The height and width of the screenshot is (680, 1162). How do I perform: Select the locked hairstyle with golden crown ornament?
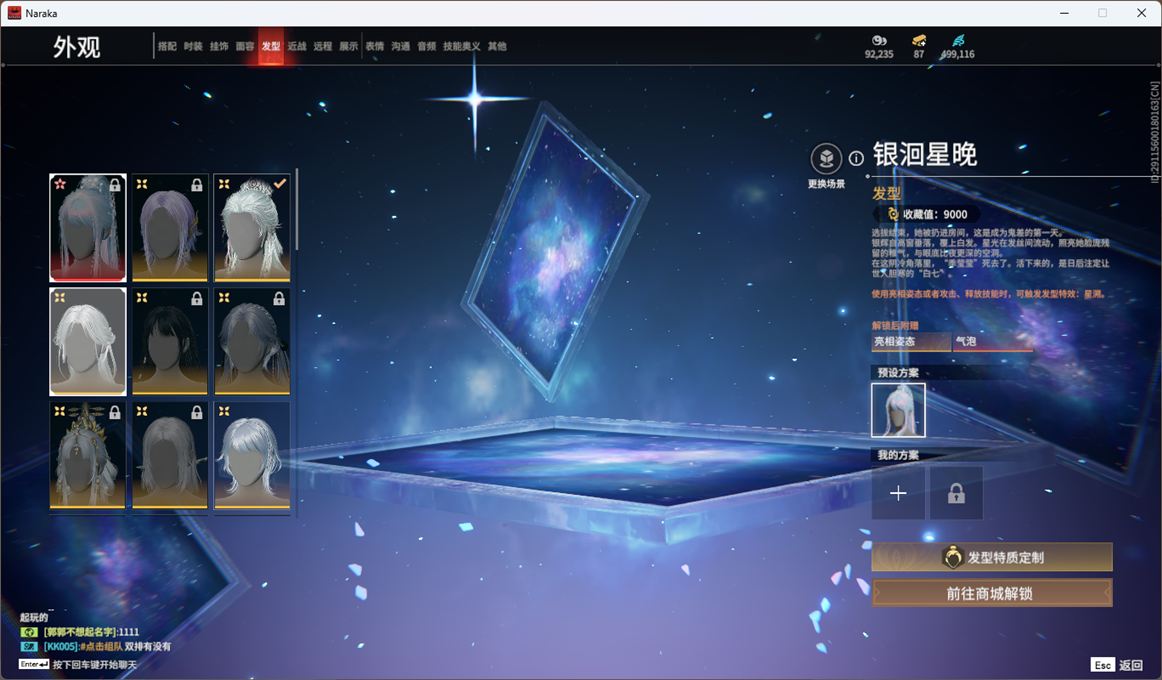(x=87, y=455)
